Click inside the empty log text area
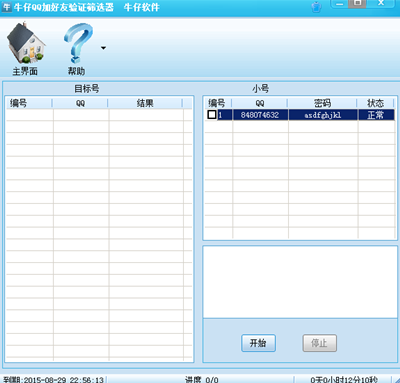Image resolution: width=400 pixels, height=383 pixels. pos(300,282)
